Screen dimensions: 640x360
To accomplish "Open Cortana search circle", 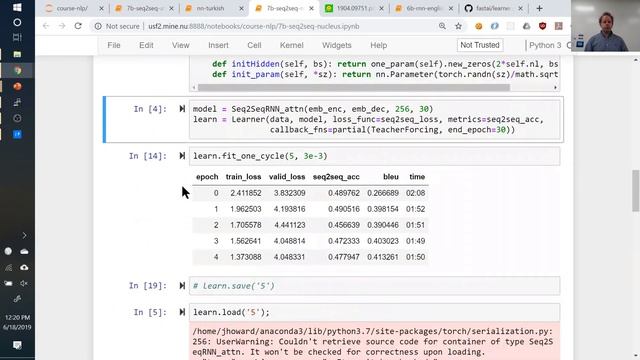I will tap(17, 22).
